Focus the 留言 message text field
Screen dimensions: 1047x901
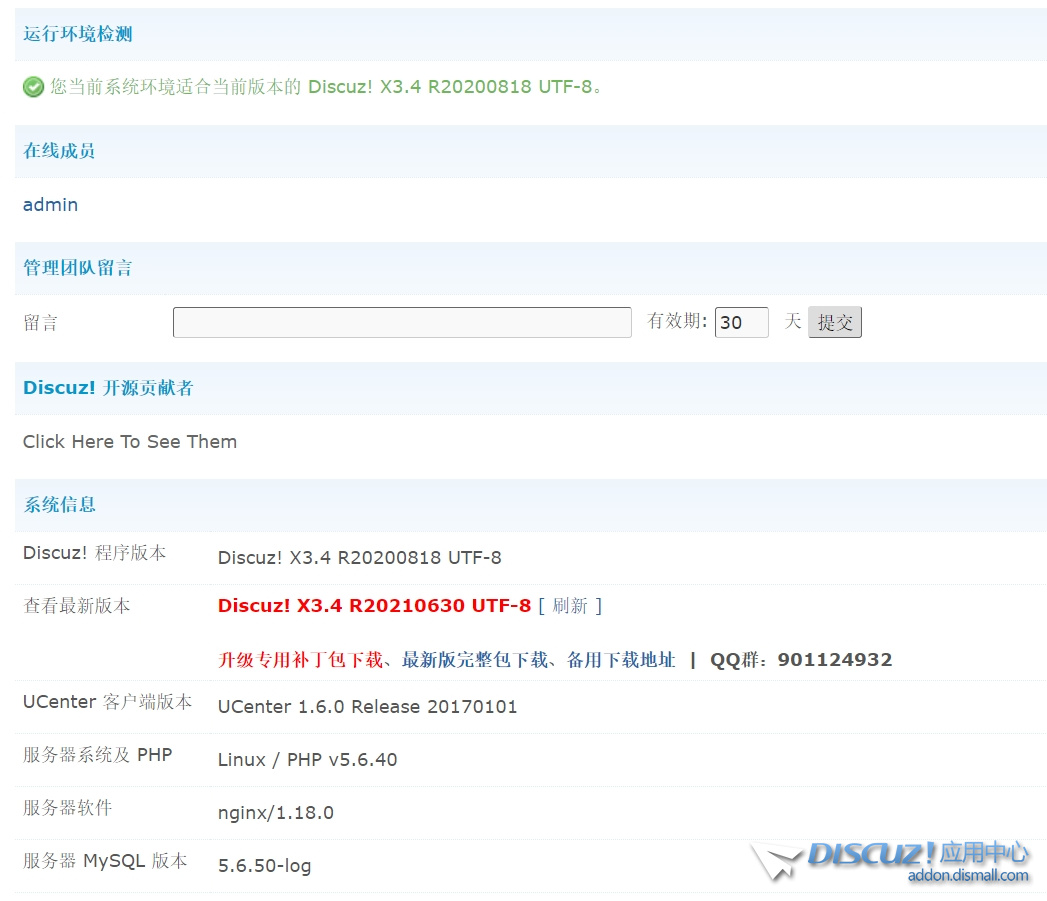tap(402, 322)
